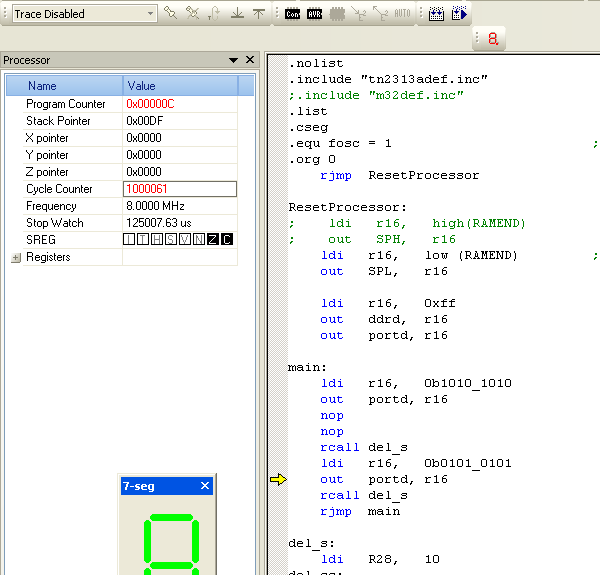This screenshot has height=575, width=600.
Task: Select the Program Counter row
Action: pos(66,104)
